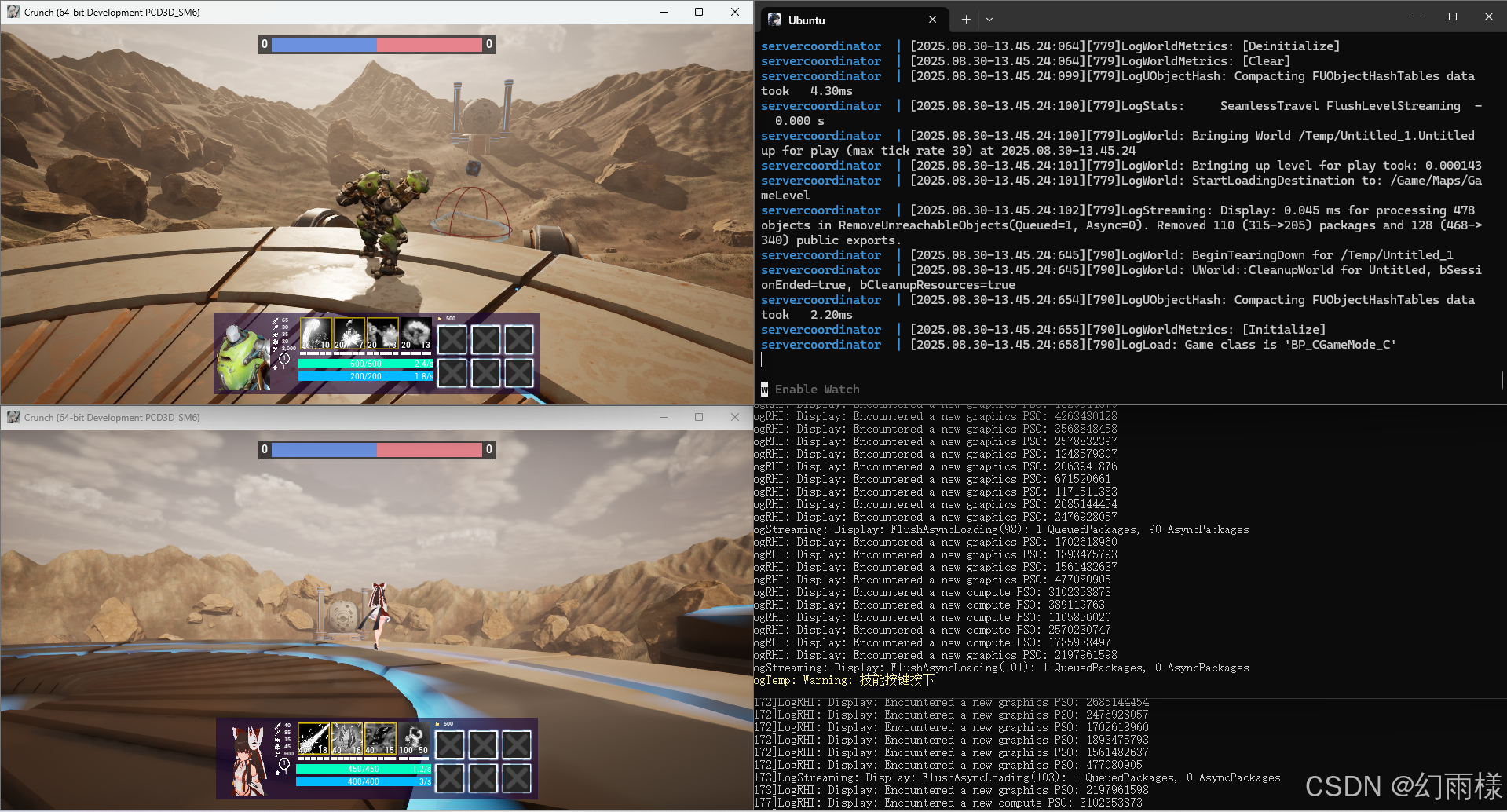
Task: Click the 20/10 ability icon in top game window
Action: [316, 333]
